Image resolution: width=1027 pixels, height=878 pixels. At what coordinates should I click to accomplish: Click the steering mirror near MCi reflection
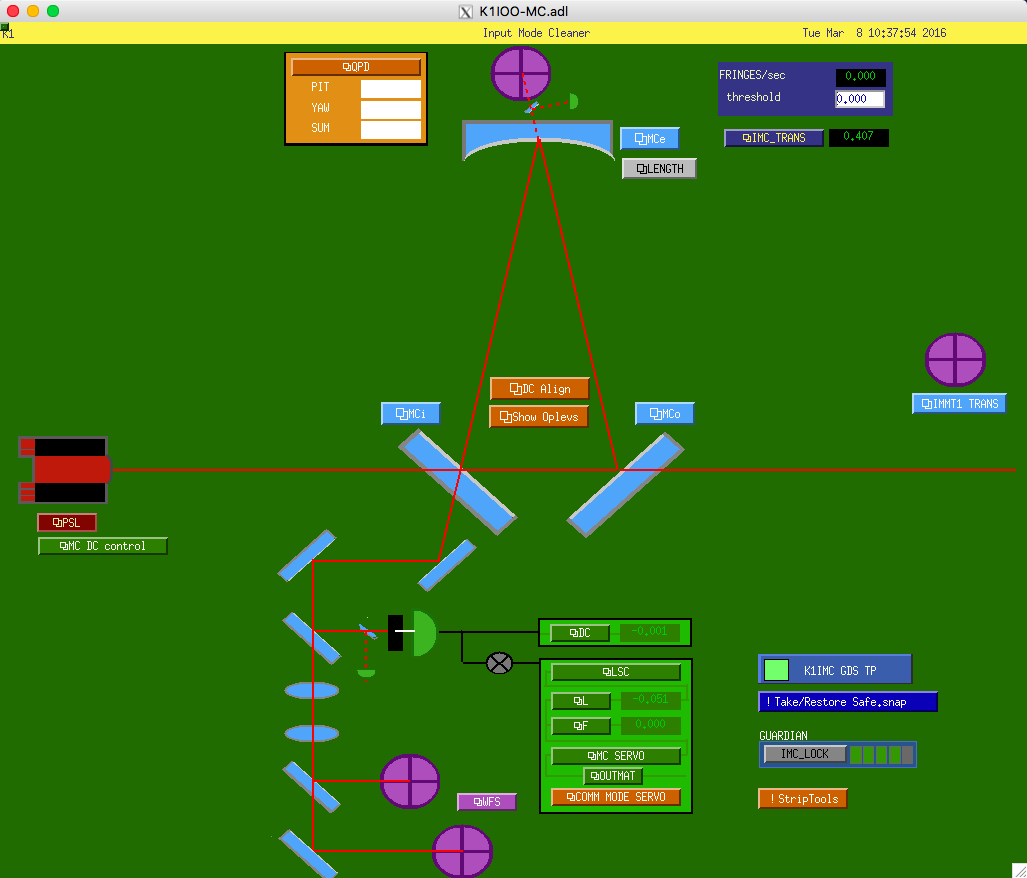[447, 565]
